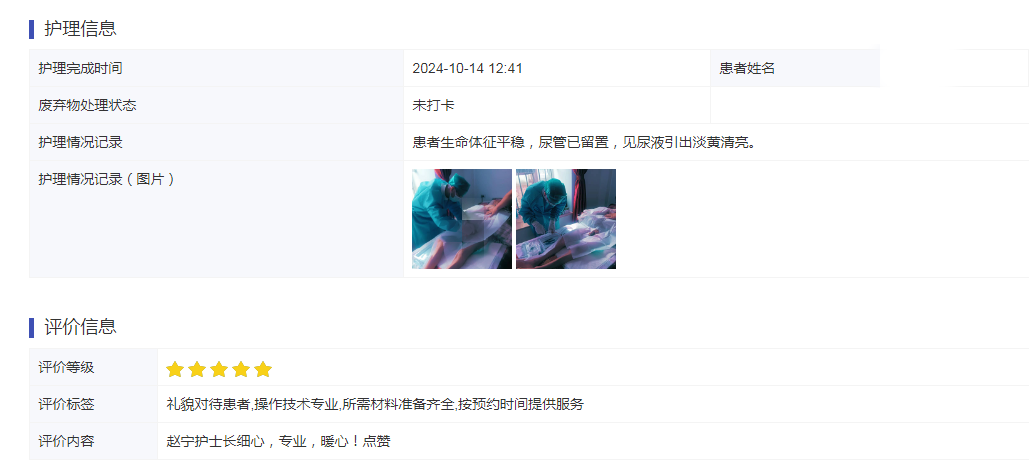Click the fourth yellow rating star
This screenshot has width=1029, height=467.
pos(241,369)
